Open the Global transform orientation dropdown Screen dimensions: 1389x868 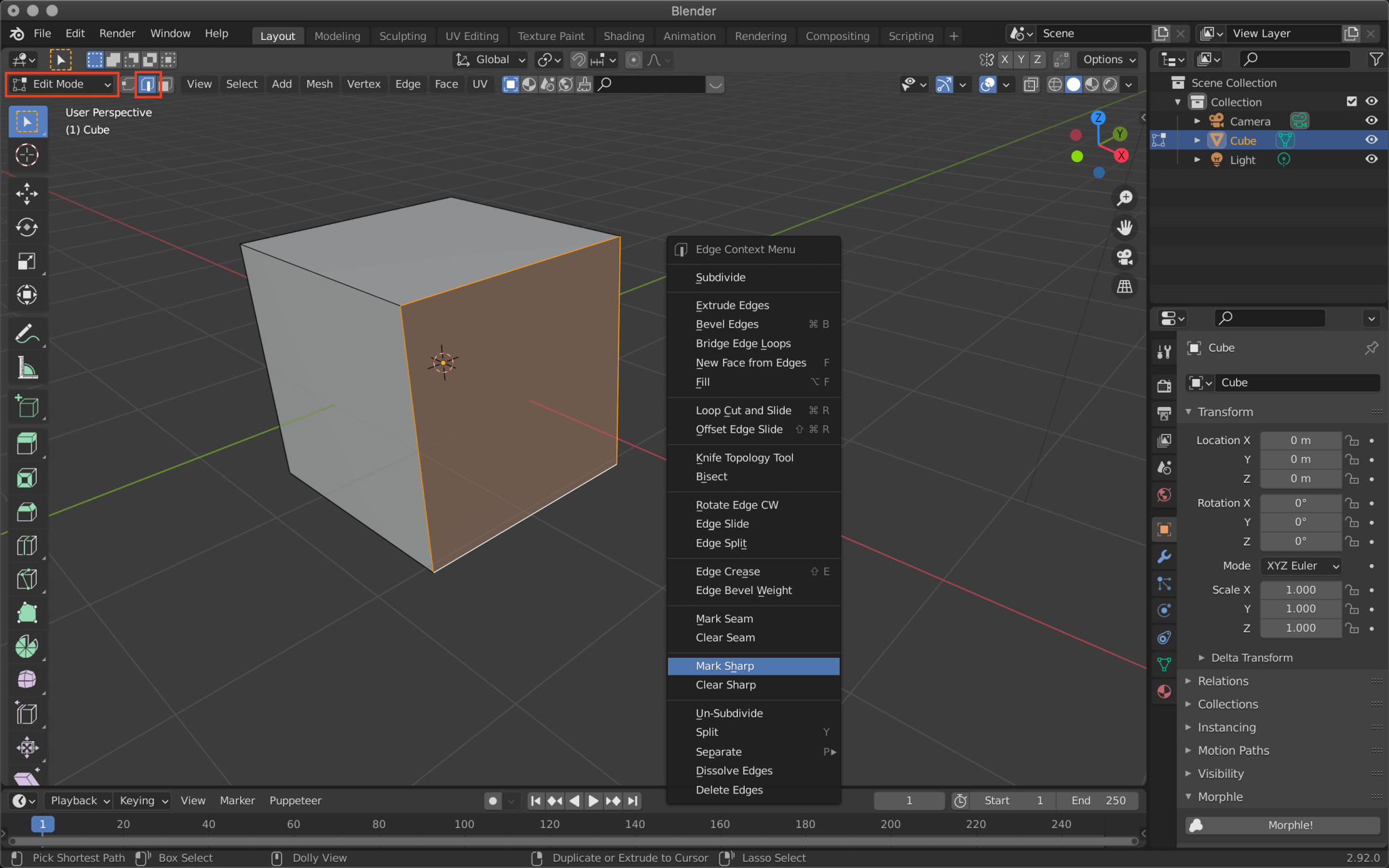coord(490,60)
